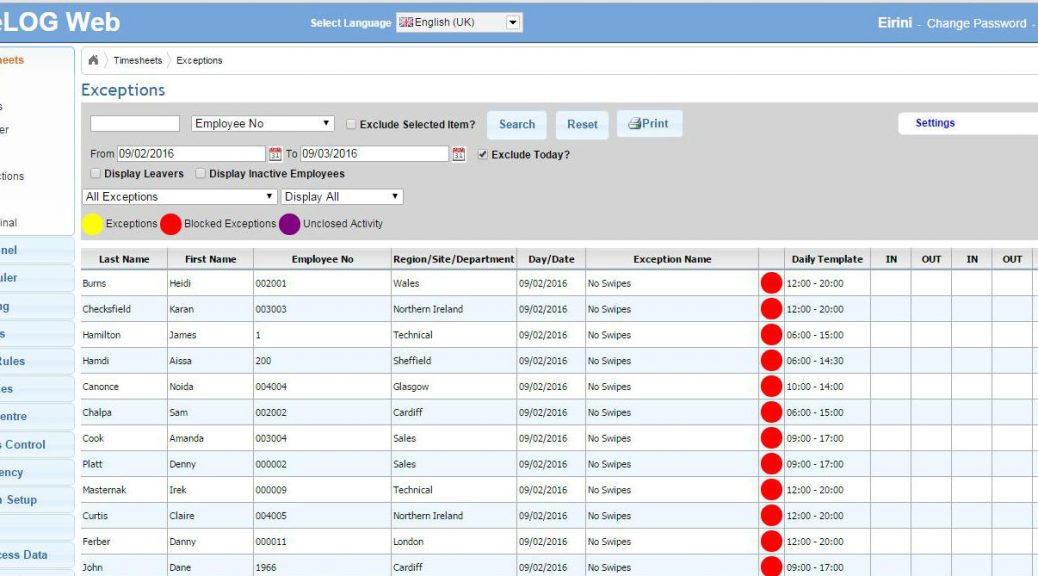Click the purple Unclosed Activity legend circle
The image size is (1038, 576).
tap(289, 224)
